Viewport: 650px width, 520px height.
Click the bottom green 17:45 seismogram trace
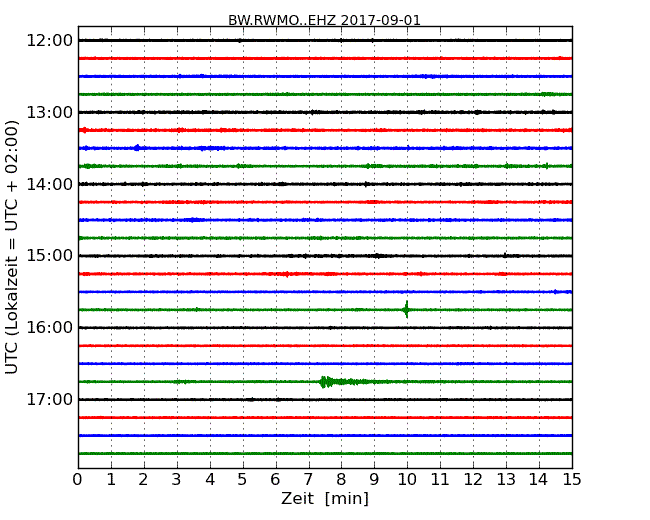(x=325, y=454)
